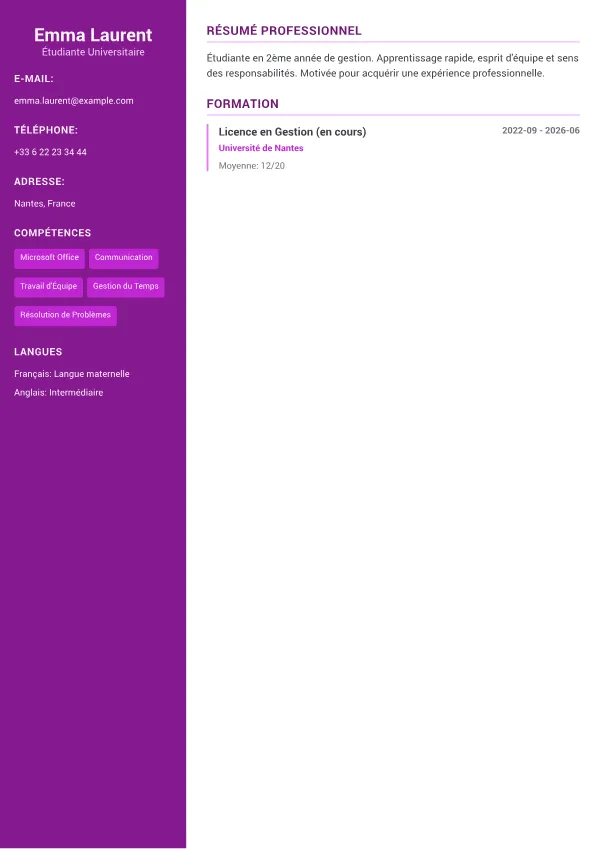
Task: Click the Université de Nantes link
Action: click(x=261, y=148)
